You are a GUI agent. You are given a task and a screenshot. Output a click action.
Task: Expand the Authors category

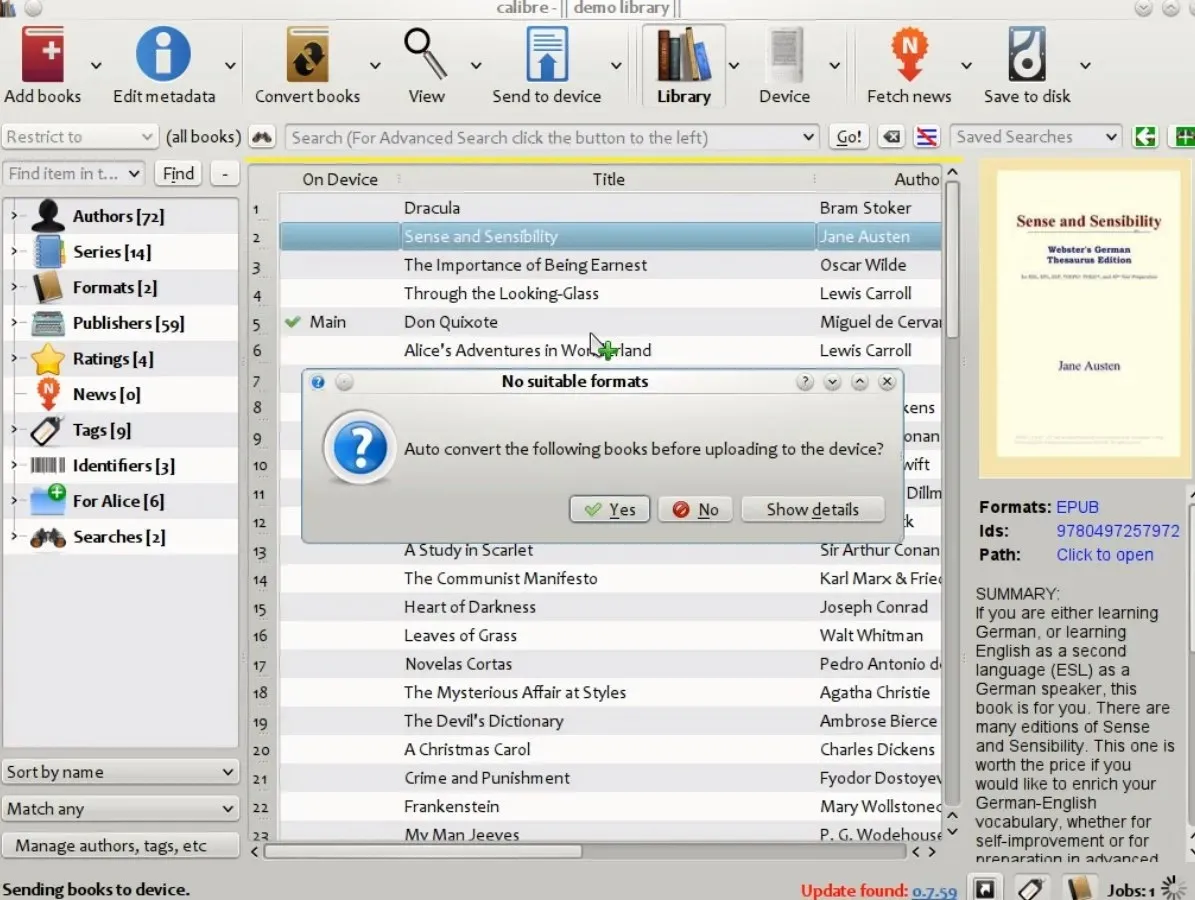(x=12, y=215)
